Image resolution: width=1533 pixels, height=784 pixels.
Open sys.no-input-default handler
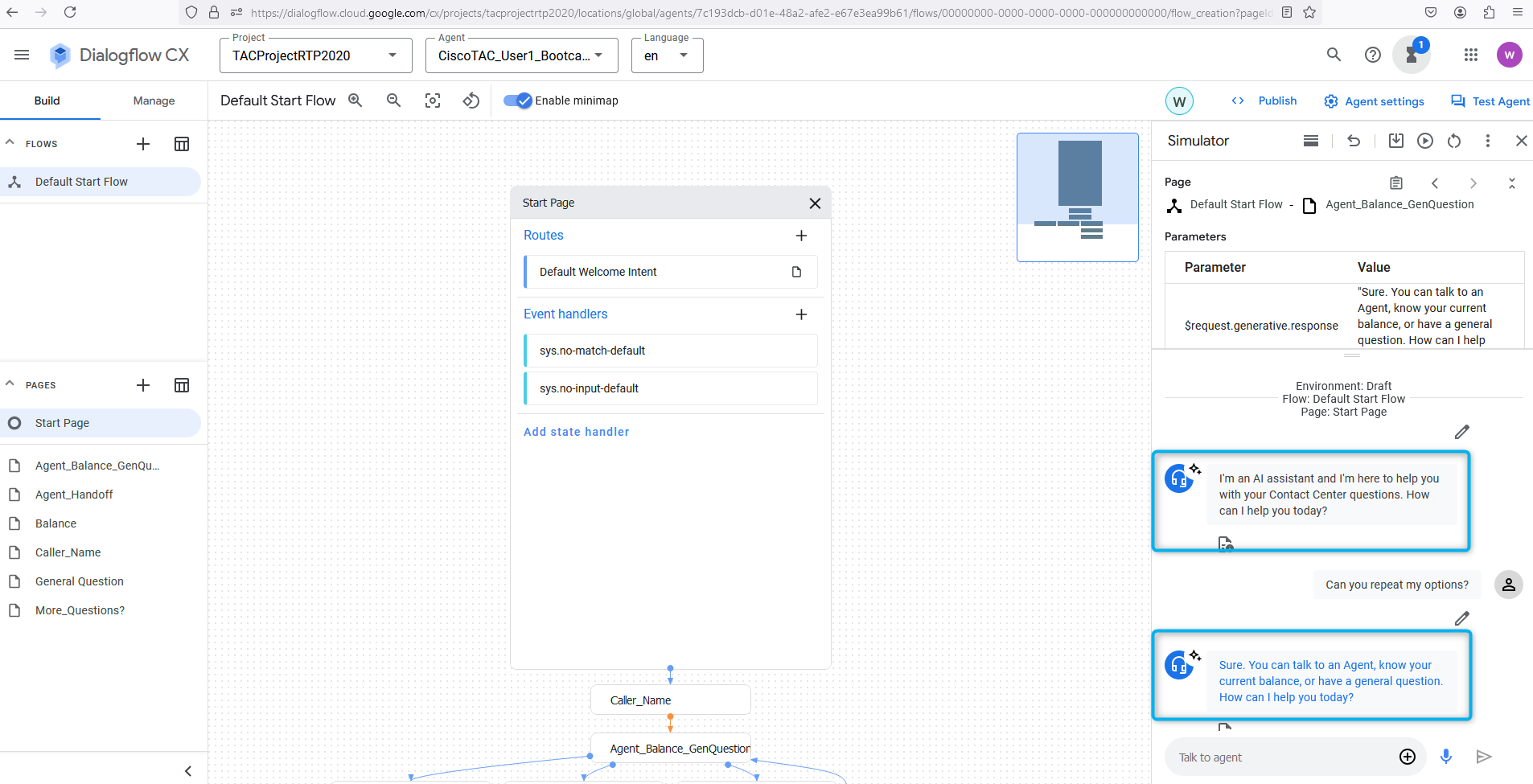point(671,388)
